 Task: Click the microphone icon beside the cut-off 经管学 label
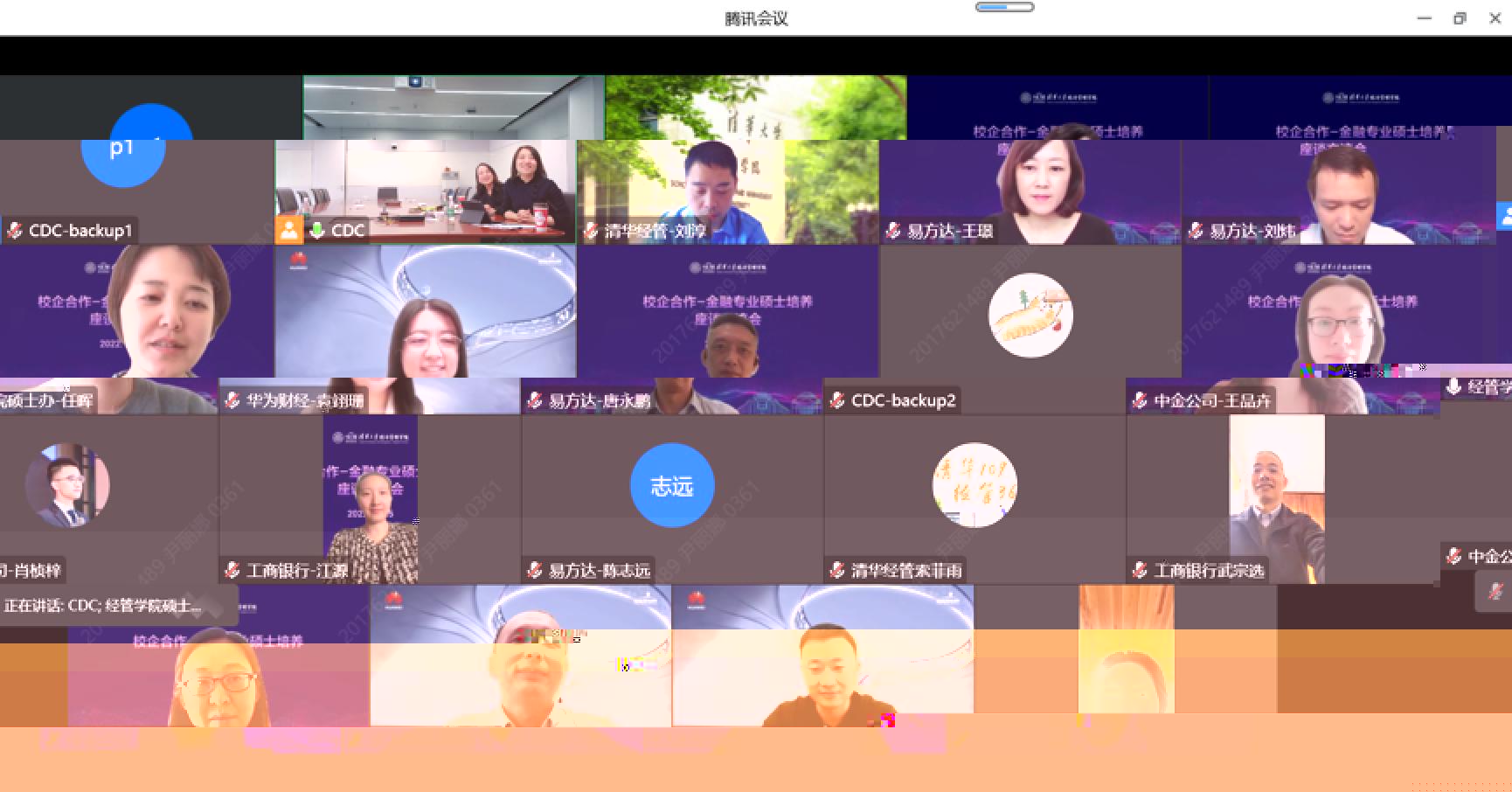(x=1453, y=386)
